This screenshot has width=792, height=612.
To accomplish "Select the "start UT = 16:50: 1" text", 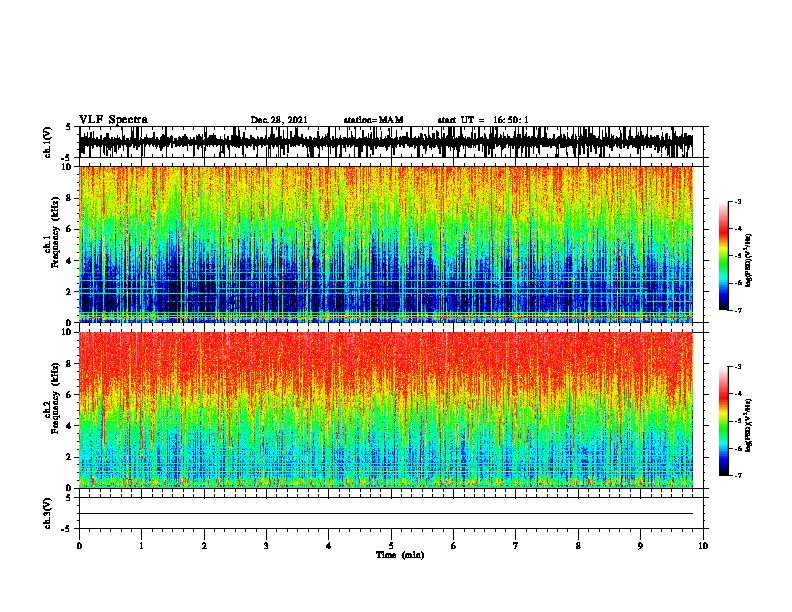I will pos(483,120).
